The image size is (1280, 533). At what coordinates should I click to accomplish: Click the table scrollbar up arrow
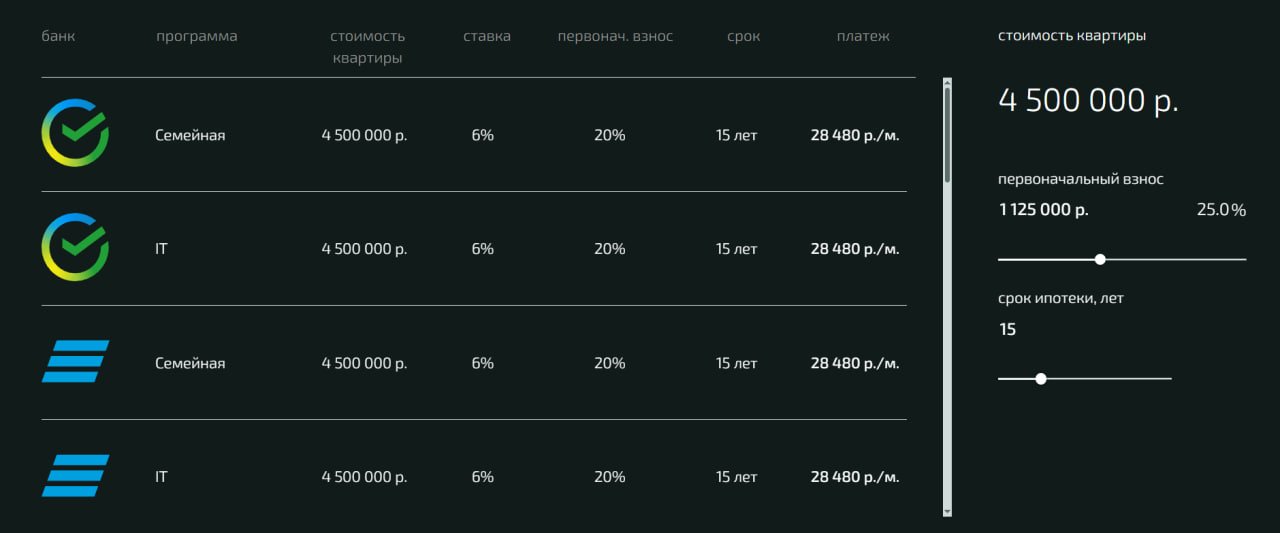pos(947,85)
